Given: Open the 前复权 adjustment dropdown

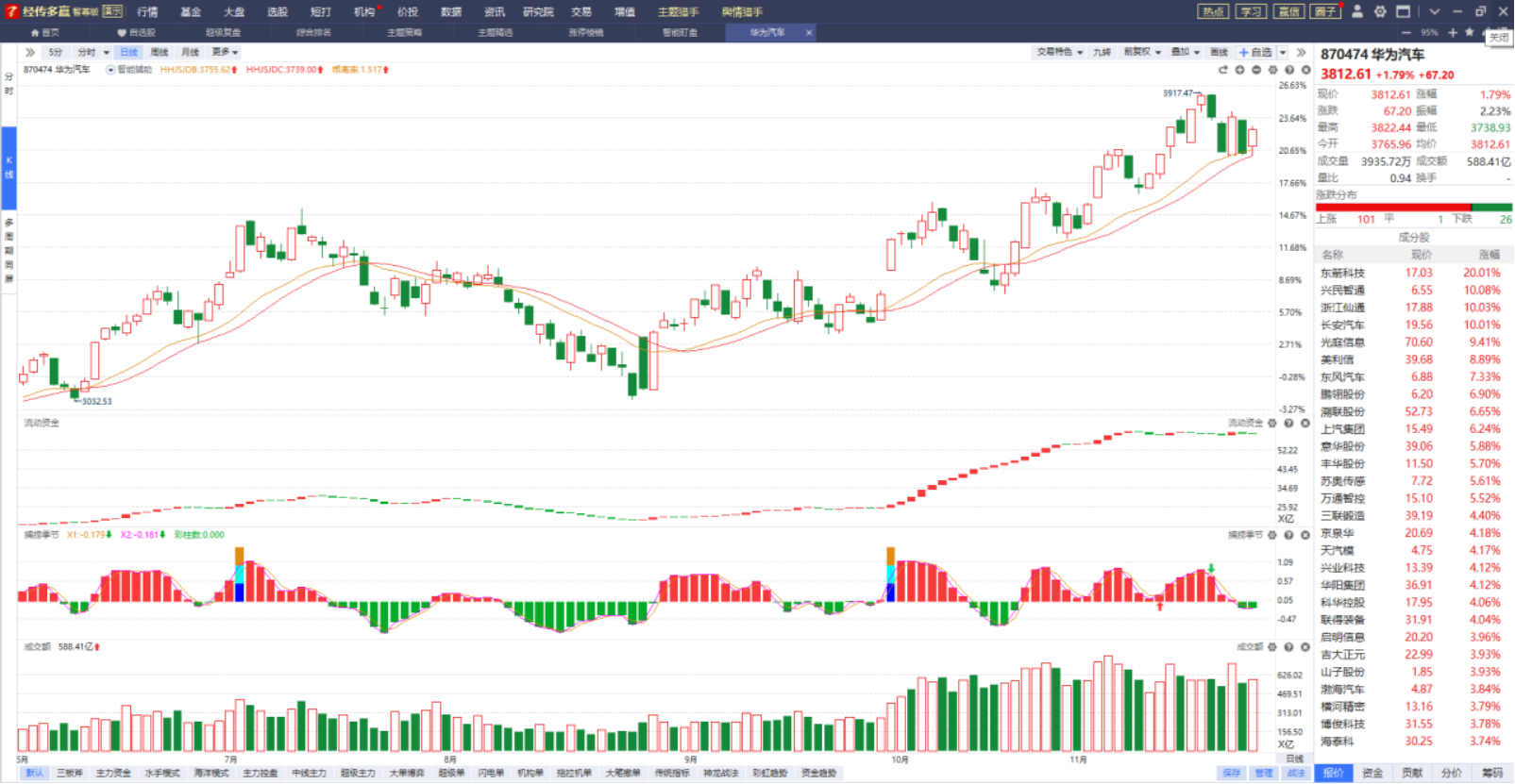Looking at the screenshot, I should click(1142, 52).
